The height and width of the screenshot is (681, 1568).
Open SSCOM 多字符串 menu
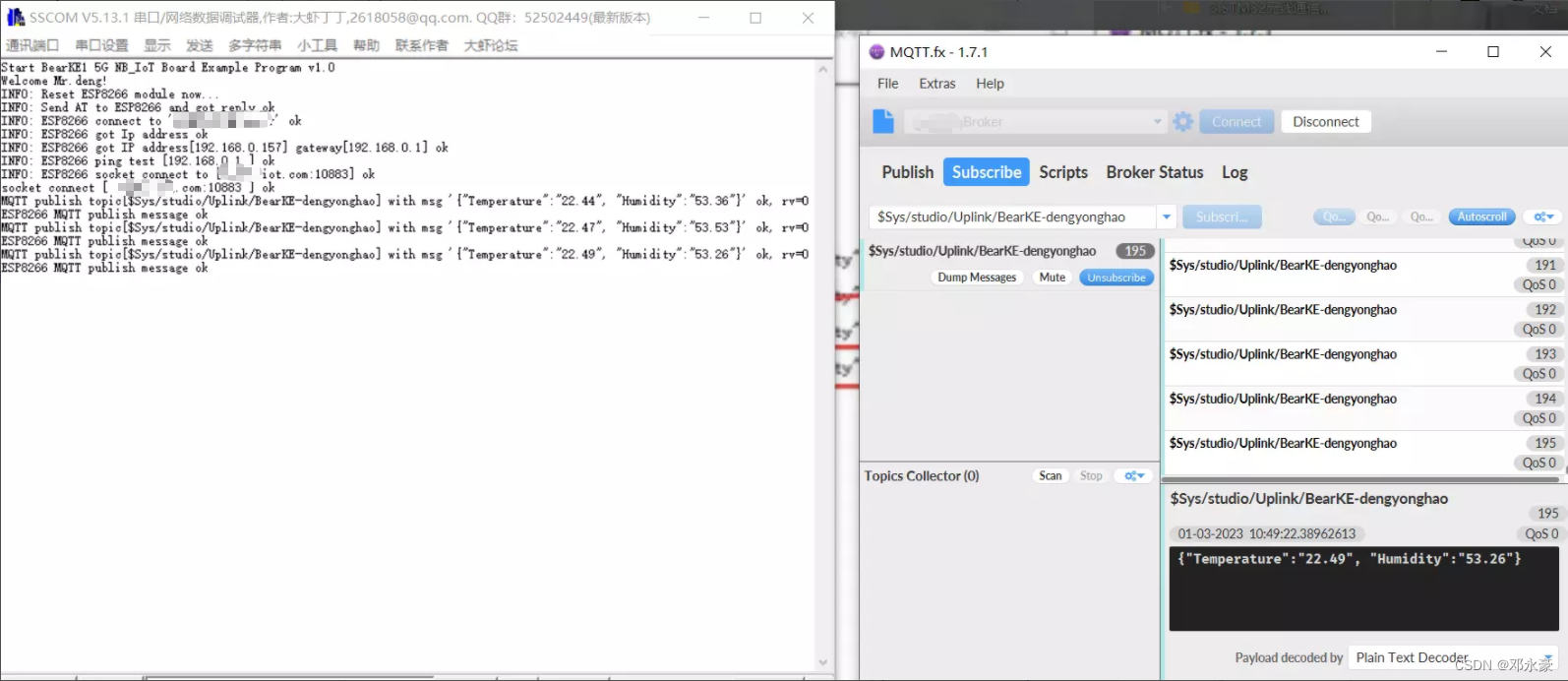click(x=255, y=45)
